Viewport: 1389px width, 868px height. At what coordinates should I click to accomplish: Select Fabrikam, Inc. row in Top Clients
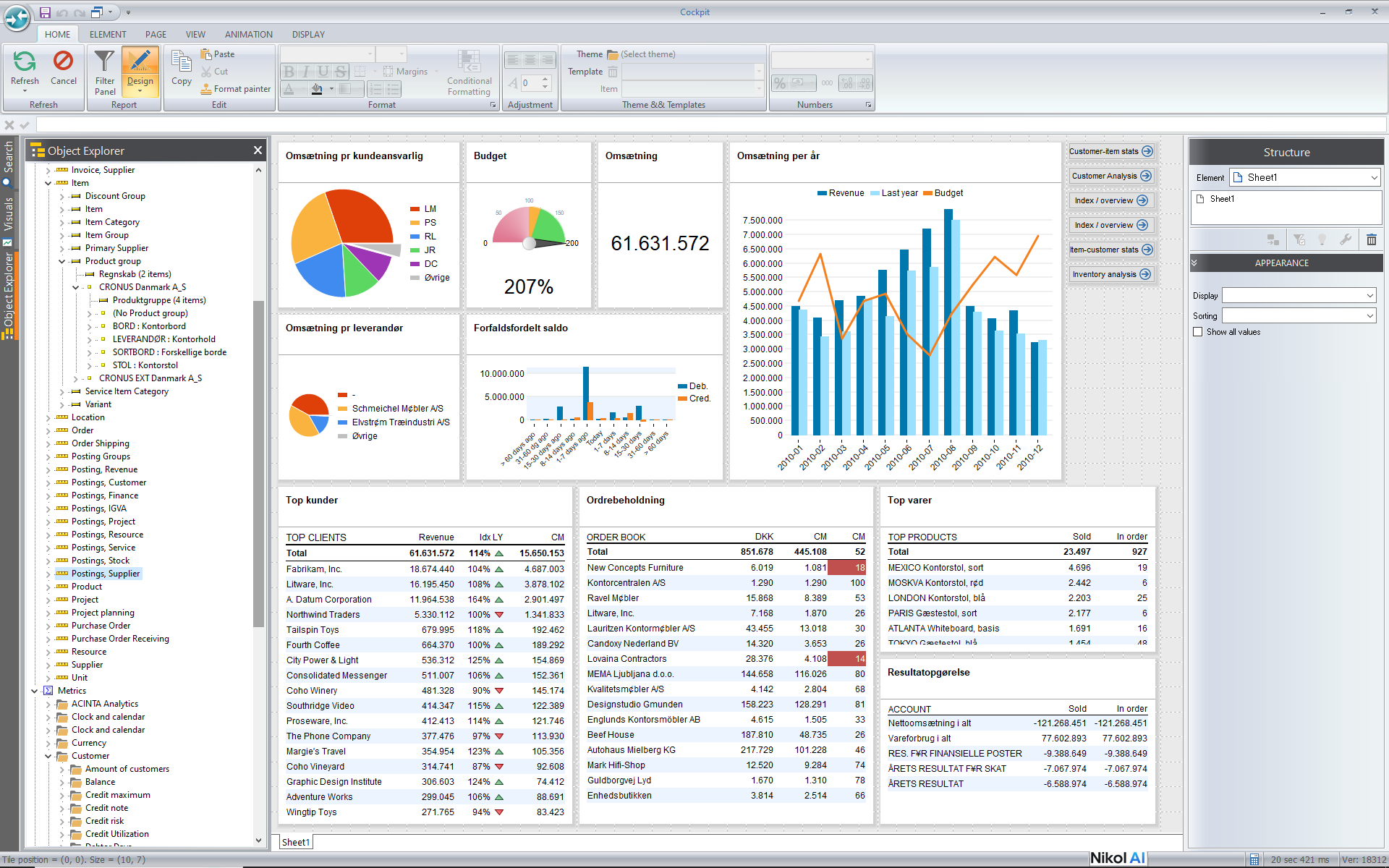coord(425,569)
